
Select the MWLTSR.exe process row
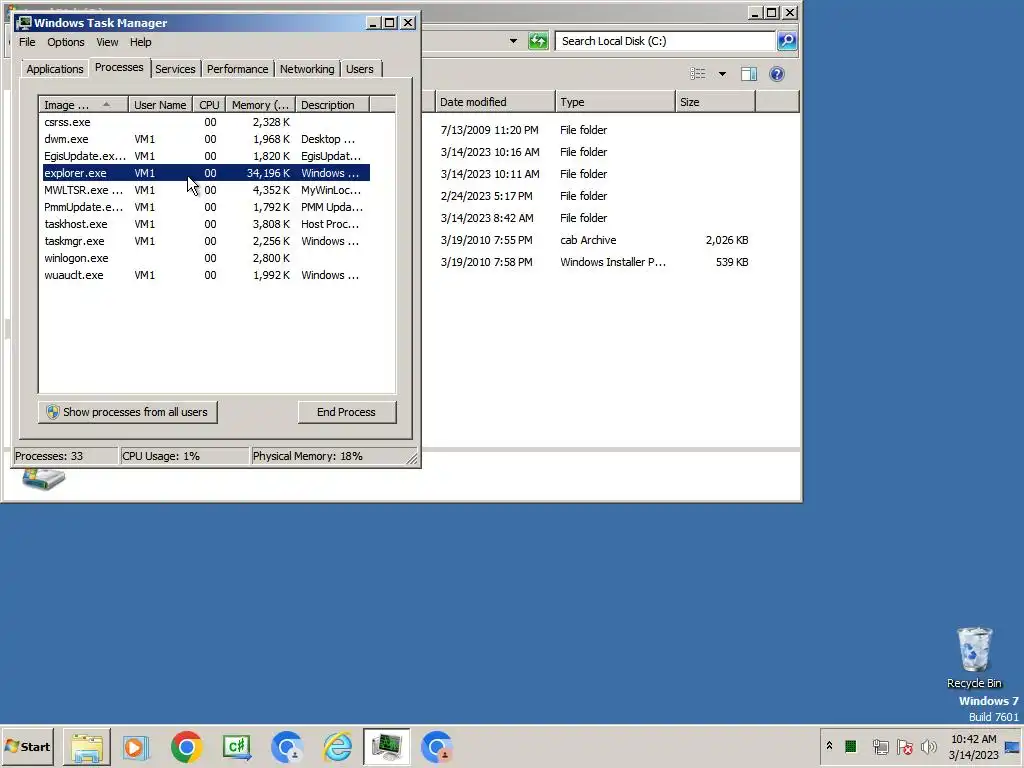point(206,190)
